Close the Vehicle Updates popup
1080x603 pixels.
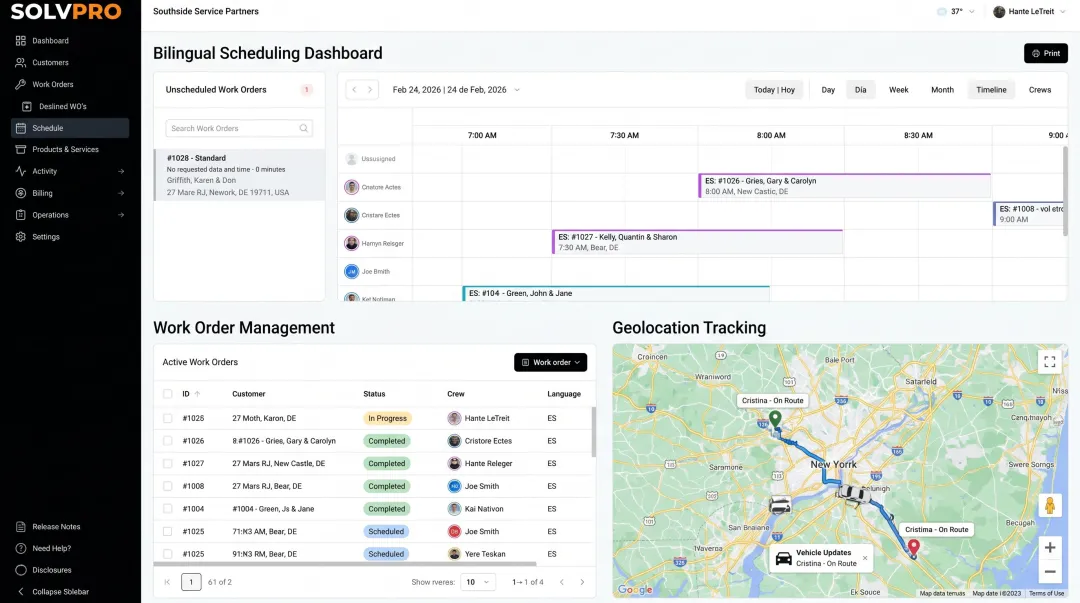tap(865, 558)
